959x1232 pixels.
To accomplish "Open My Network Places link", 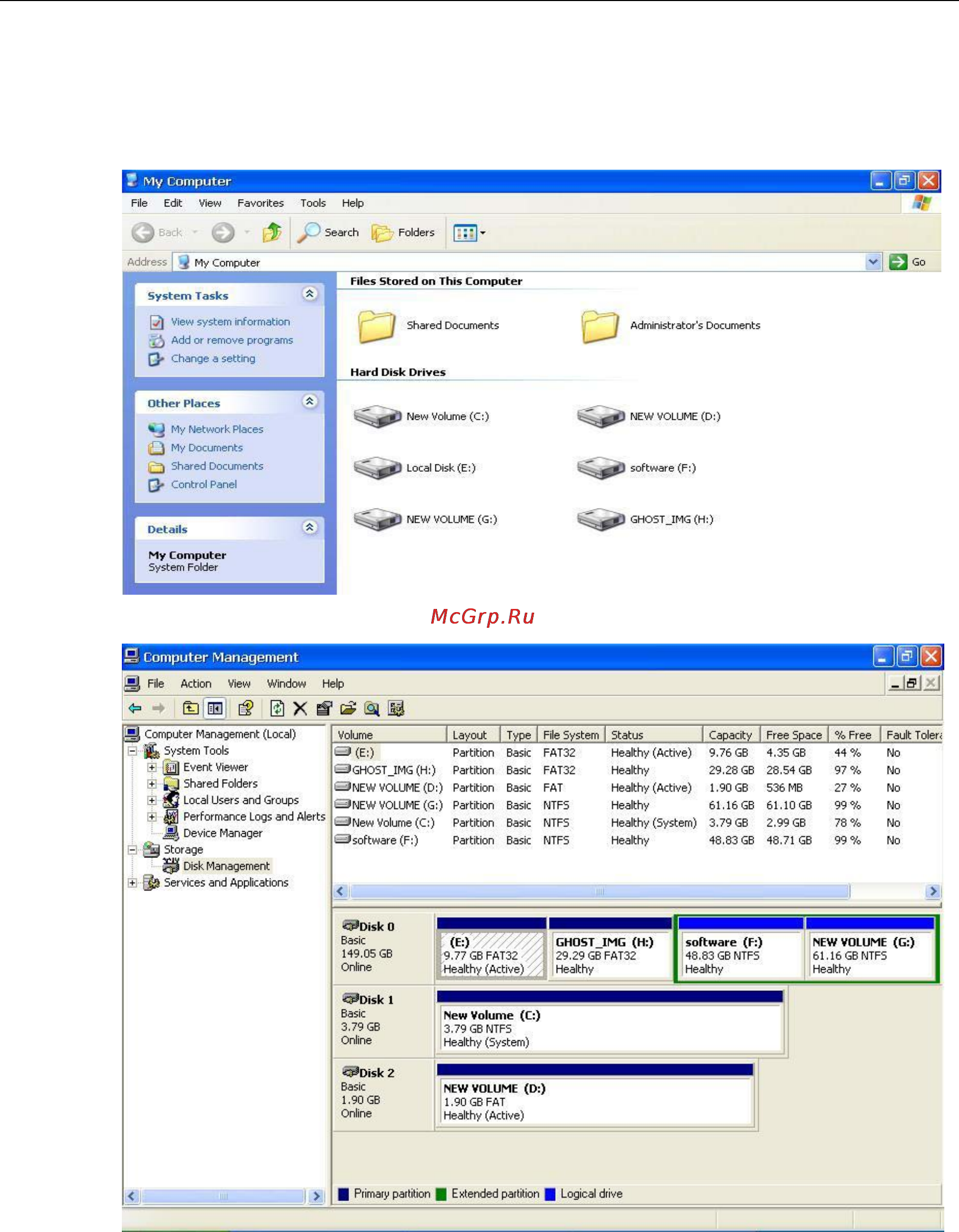I will tap(216, 429).
